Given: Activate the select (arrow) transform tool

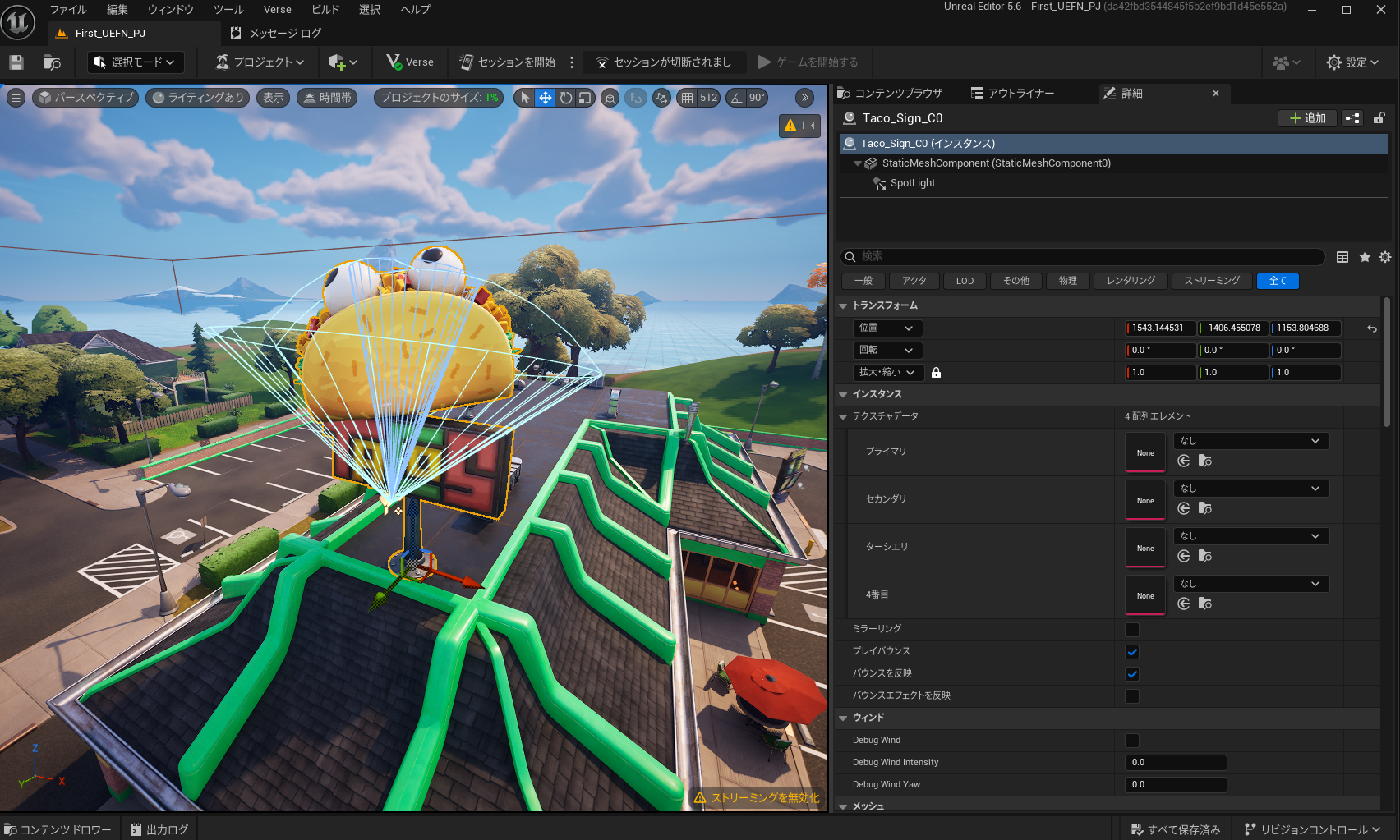Looking at the screenshot, I should (x=525, y=98).
